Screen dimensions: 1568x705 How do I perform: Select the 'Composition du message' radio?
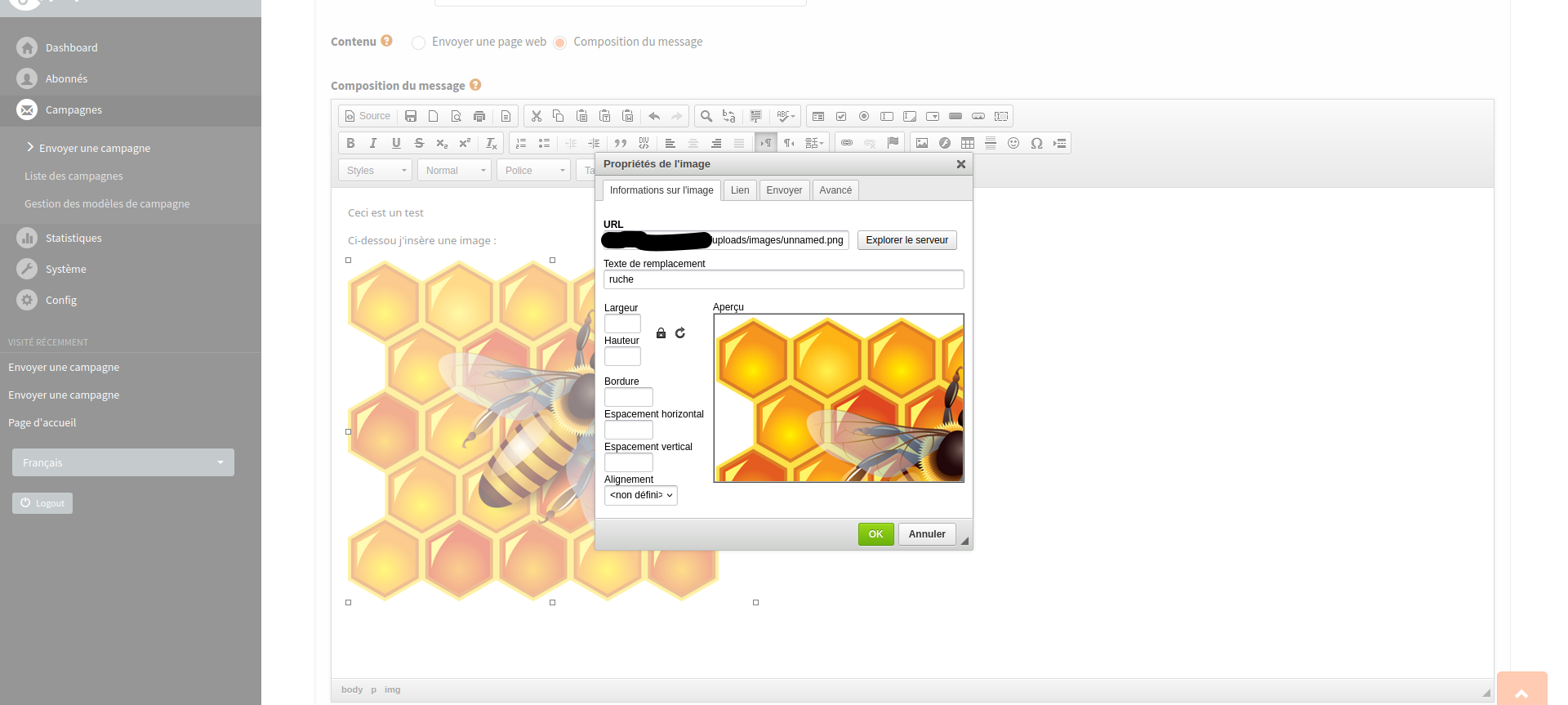tap(560, 42)
